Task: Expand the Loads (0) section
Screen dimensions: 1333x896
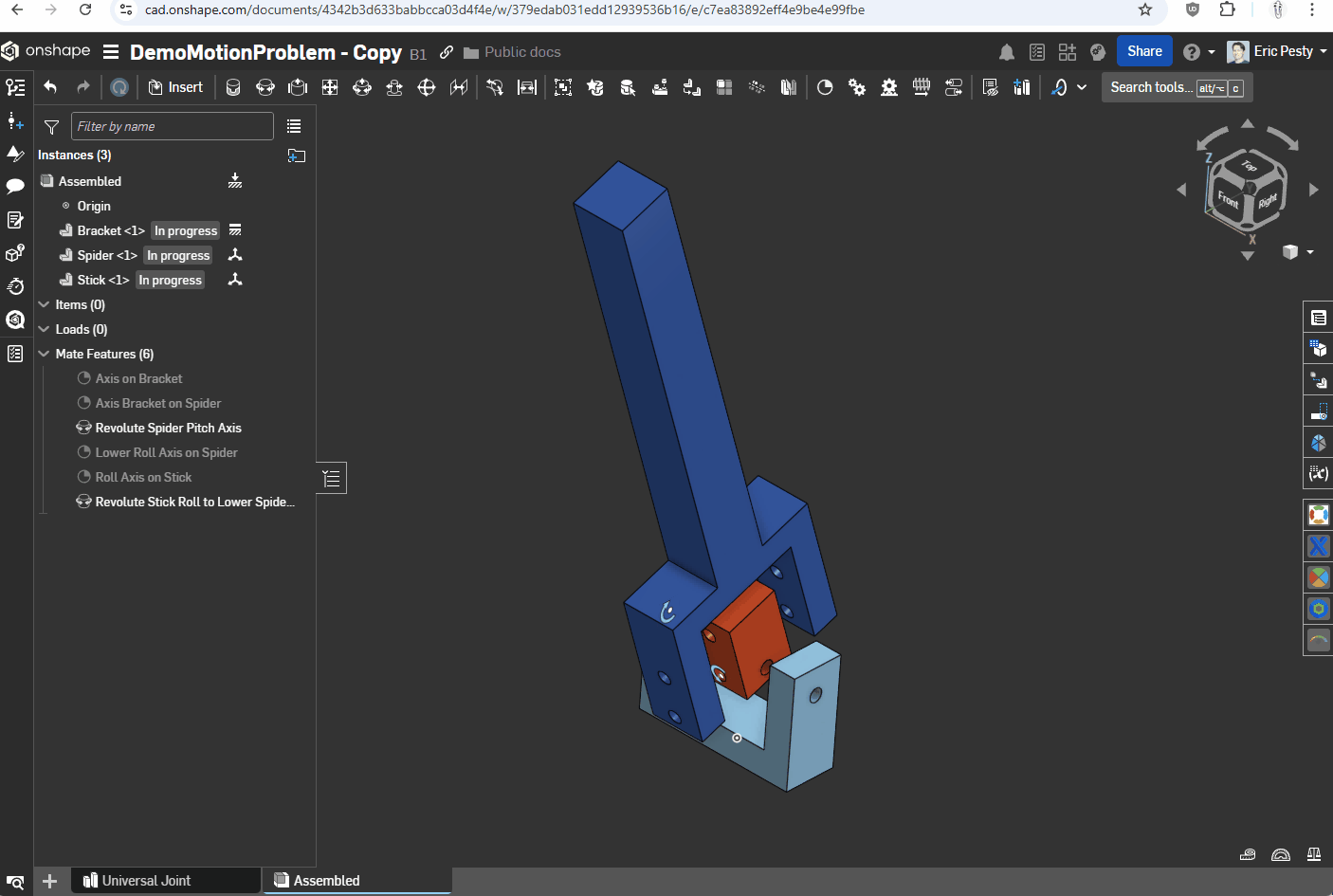Action: tap(44, 329)
